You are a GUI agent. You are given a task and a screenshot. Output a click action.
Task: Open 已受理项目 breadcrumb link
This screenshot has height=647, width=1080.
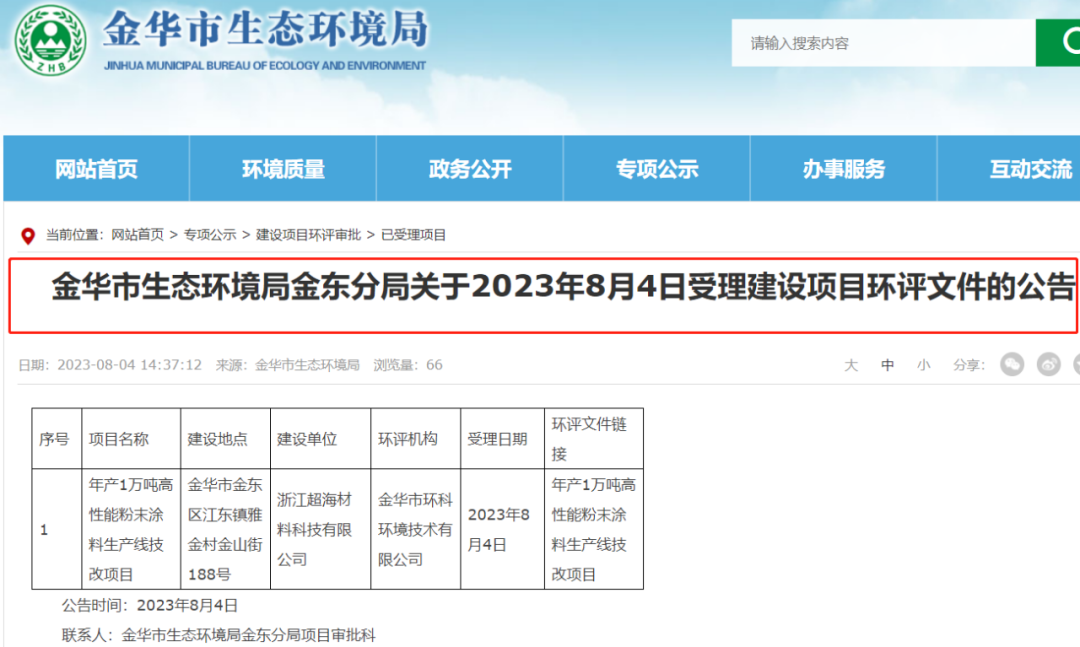pyautogui.click(x=413, y=235)
